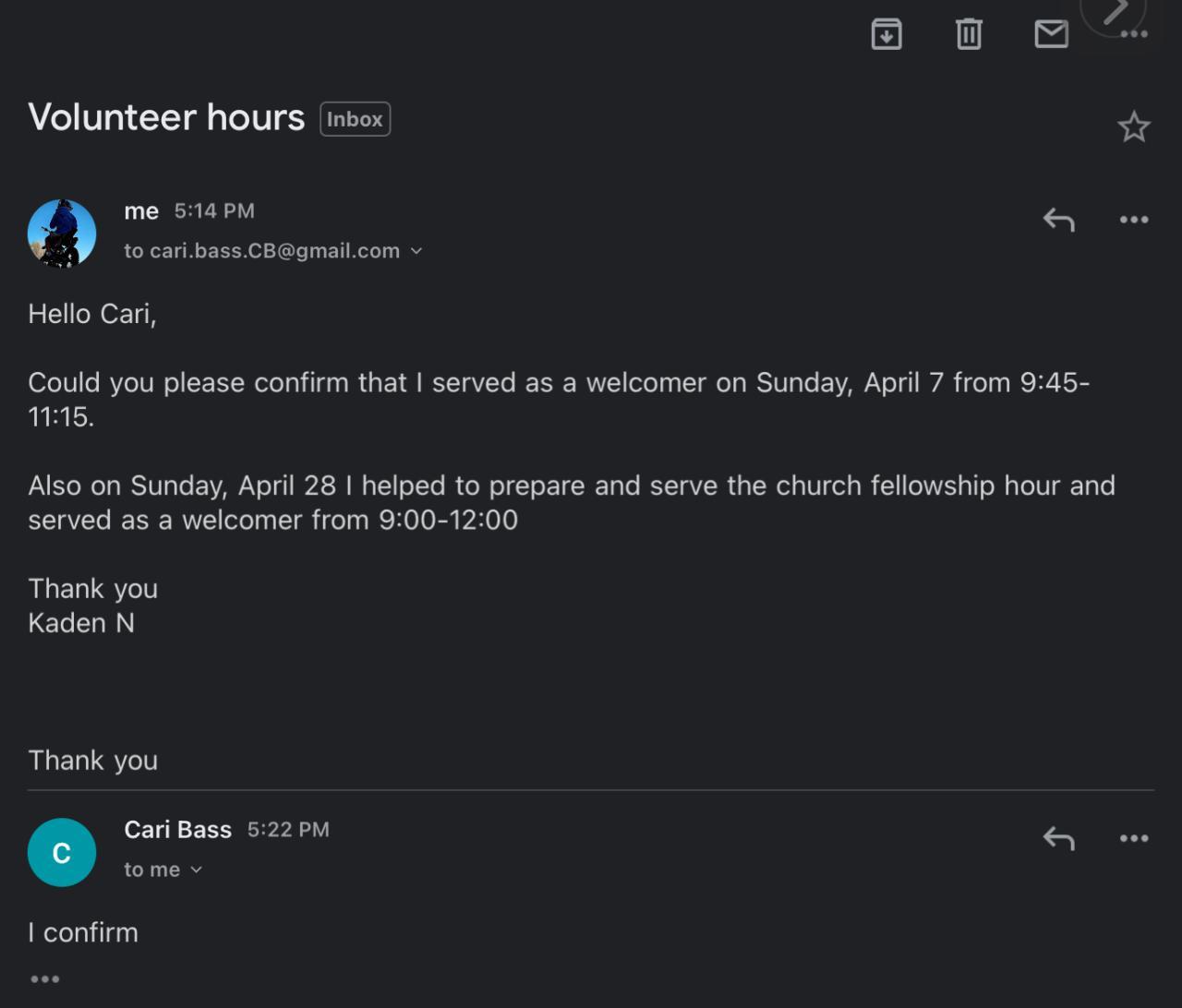1182x1008 pixels.
Task: Open my profile avatar on first message
Action: click(62, 234)
